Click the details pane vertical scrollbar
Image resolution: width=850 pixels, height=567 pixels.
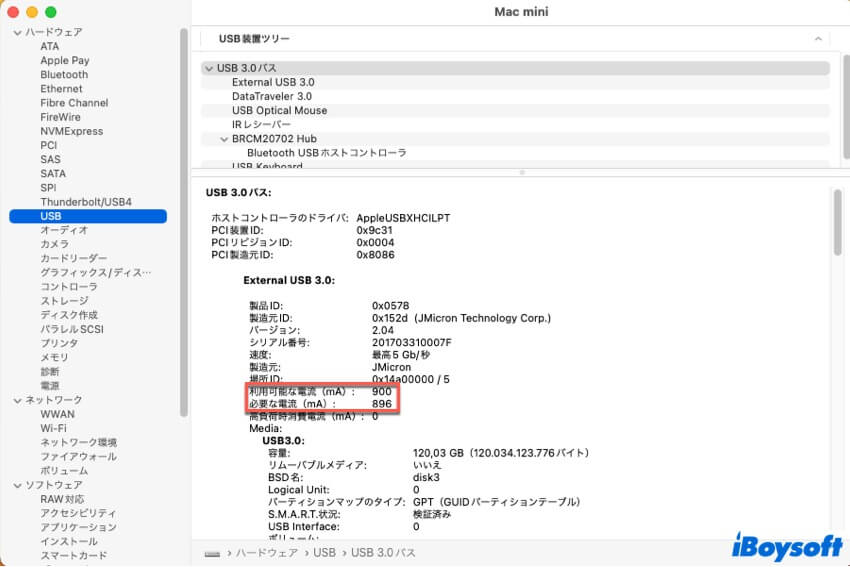click(838, 222)
